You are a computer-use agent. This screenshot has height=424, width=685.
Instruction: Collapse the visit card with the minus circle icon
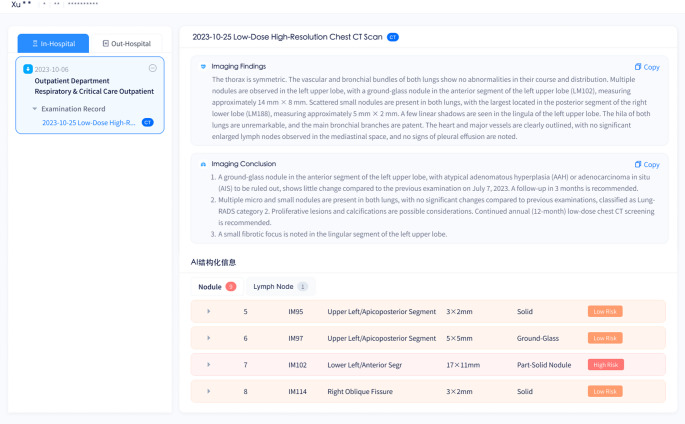tap(152, 68)
